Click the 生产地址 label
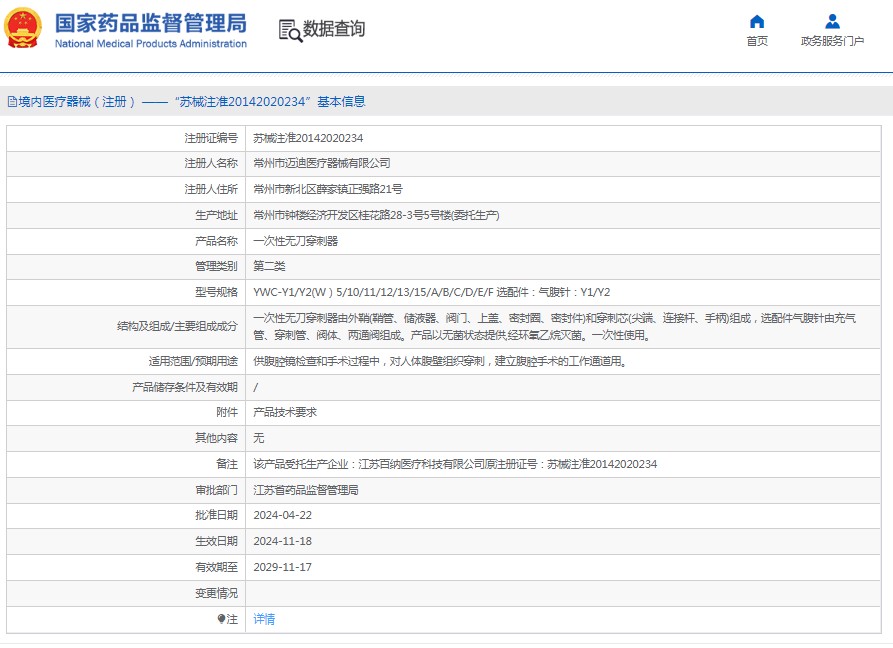This screenshot has height=648, width=893. [216, 215]
